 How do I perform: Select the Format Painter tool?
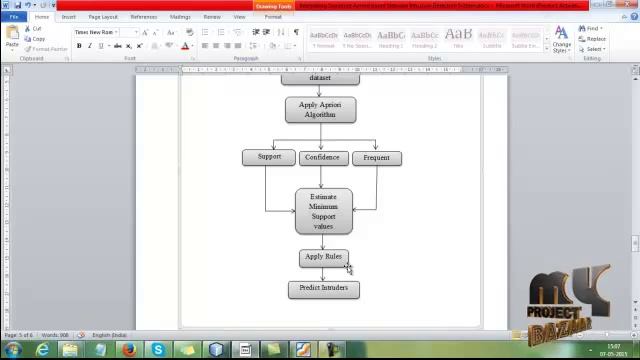coord(46,49)
